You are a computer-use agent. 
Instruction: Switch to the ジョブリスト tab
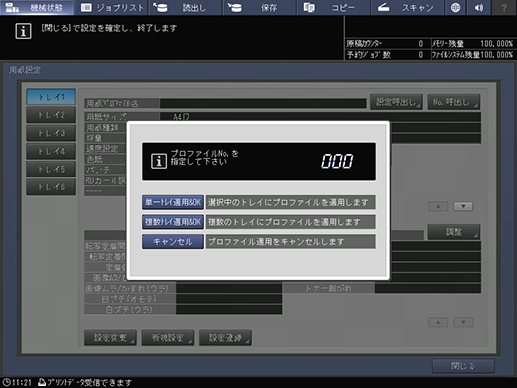click(112, 7)
